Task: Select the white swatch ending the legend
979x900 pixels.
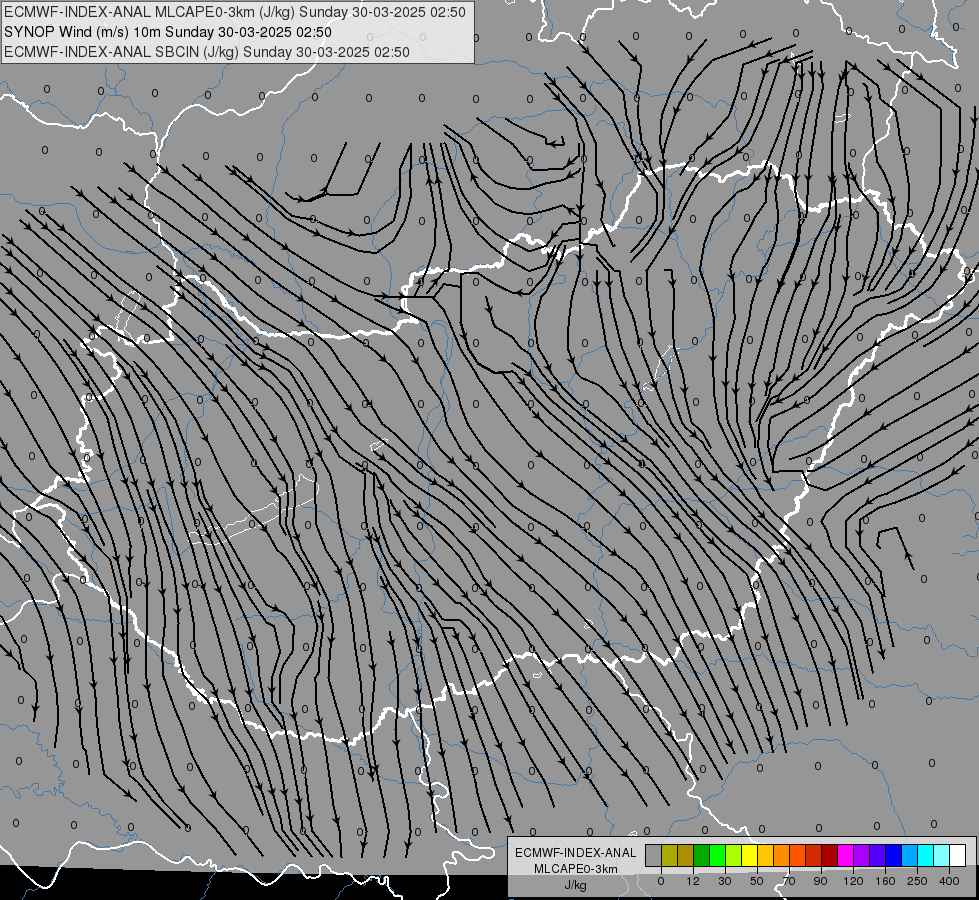Action: point(957,855)
